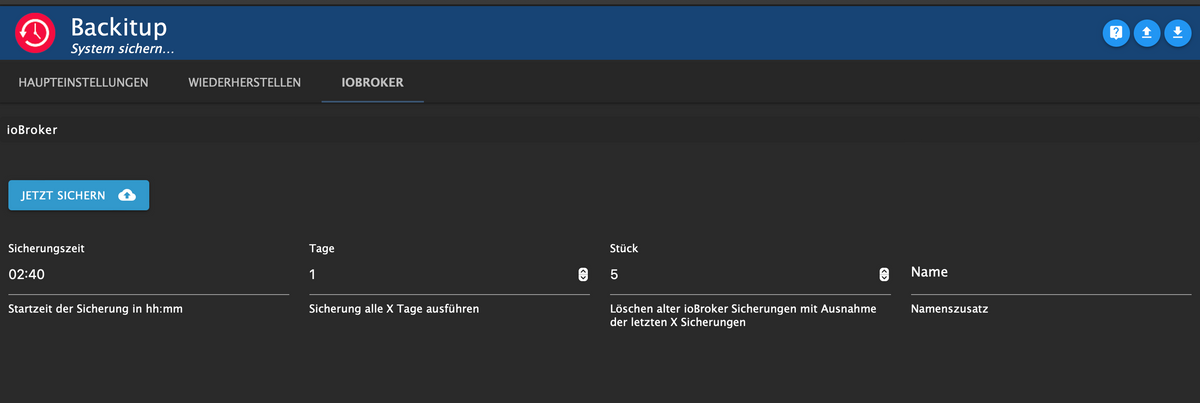Image resolution: width=1200 pixels, height=403 pixels.
Task: Click the Name suffix input field
Action: [1051, 272]
